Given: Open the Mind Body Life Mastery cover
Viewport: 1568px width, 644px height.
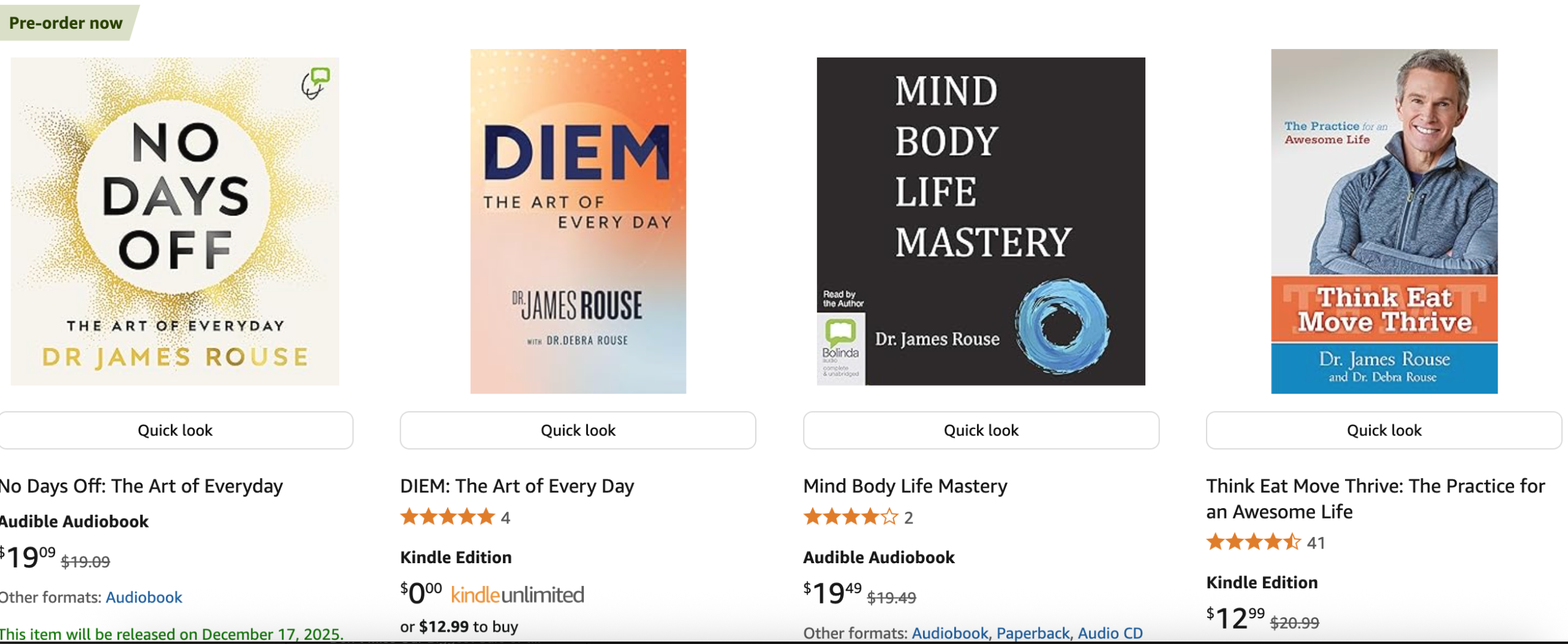Looking at the screenshot, I should point(981,221).
